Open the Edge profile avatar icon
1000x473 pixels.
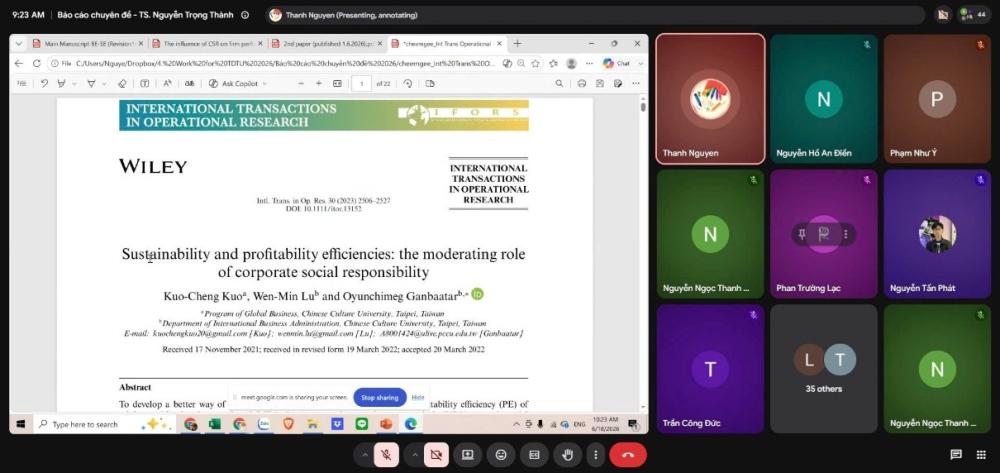coord(571,64)
